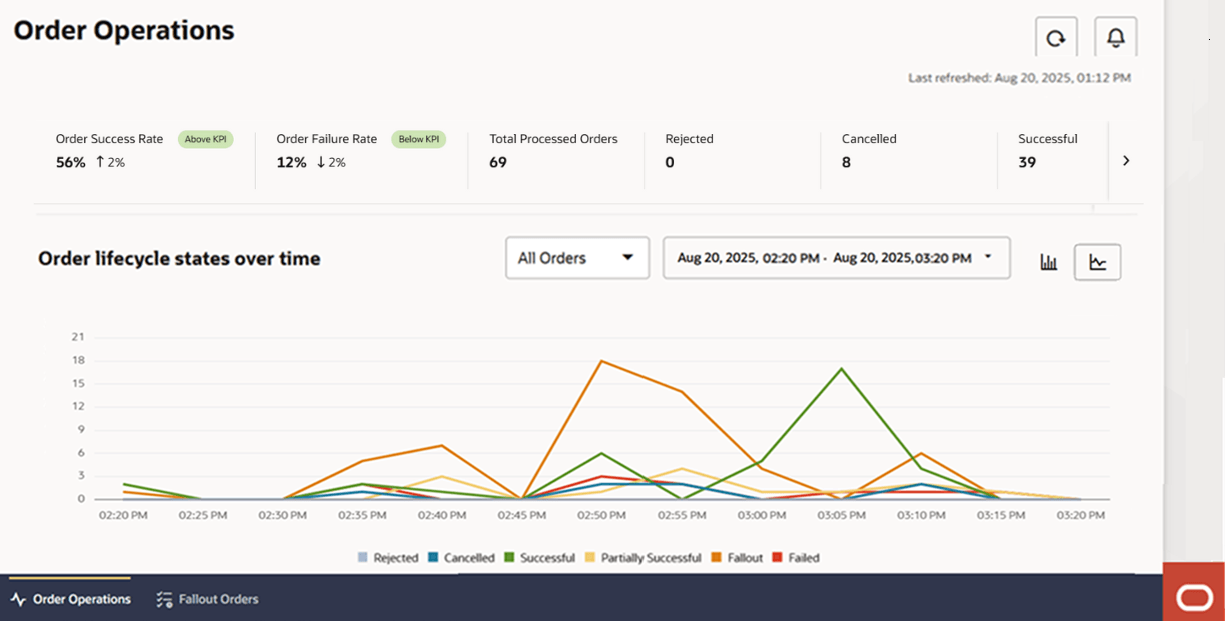Switch to bar chart view icon

tap(1048, 262)
